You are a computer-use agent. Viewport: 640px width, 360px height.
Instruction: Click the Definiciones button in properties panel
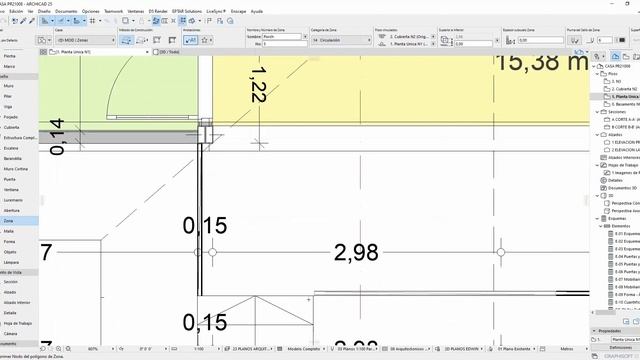coord(621,348)
